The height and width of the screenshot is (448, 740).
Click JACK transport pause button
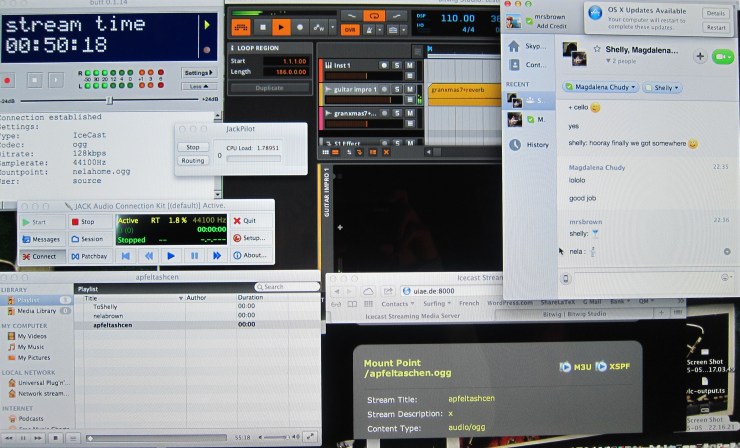(x=194, y=256)
